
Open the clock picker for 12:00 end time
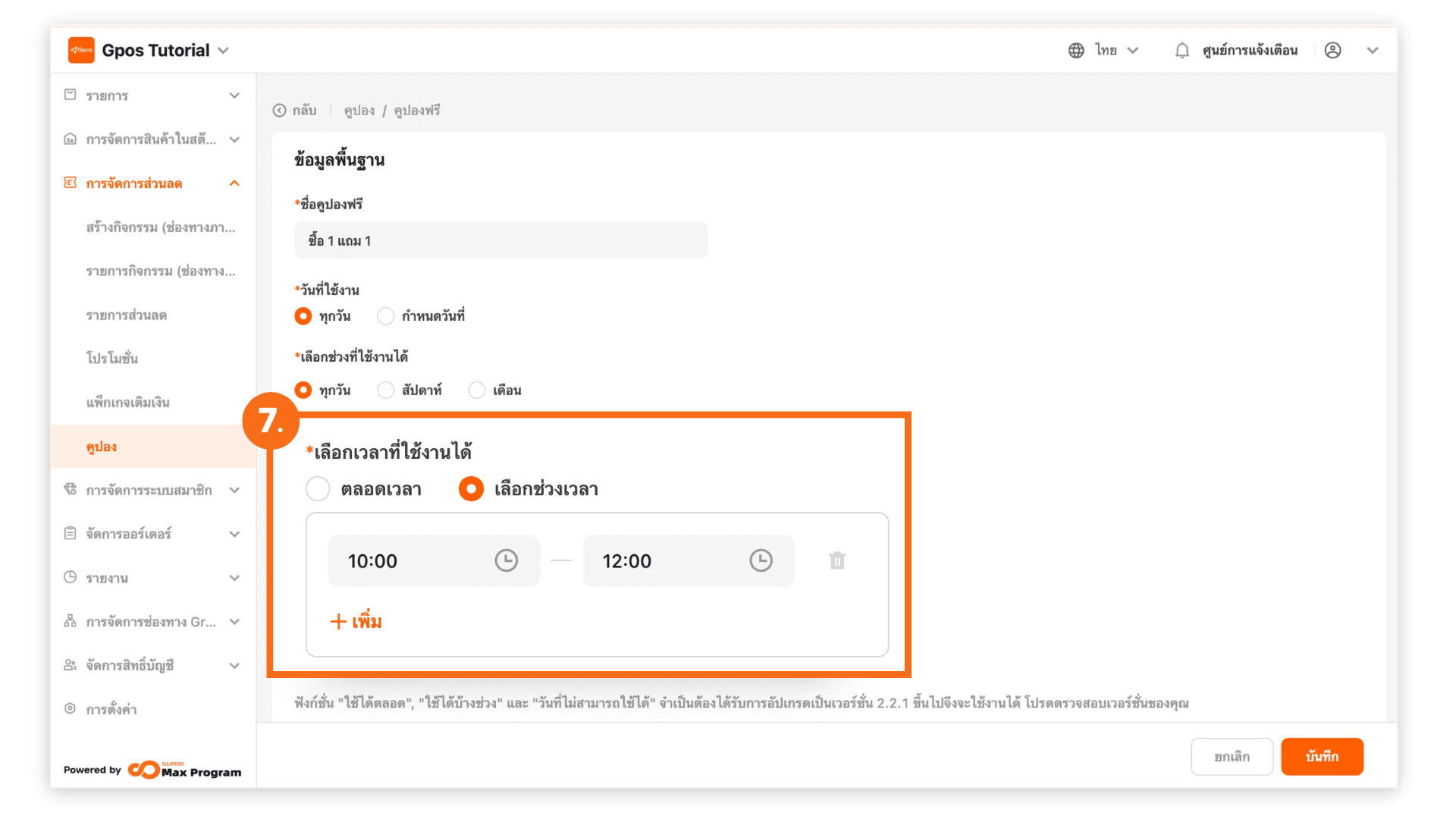click(x=761, y=560)
